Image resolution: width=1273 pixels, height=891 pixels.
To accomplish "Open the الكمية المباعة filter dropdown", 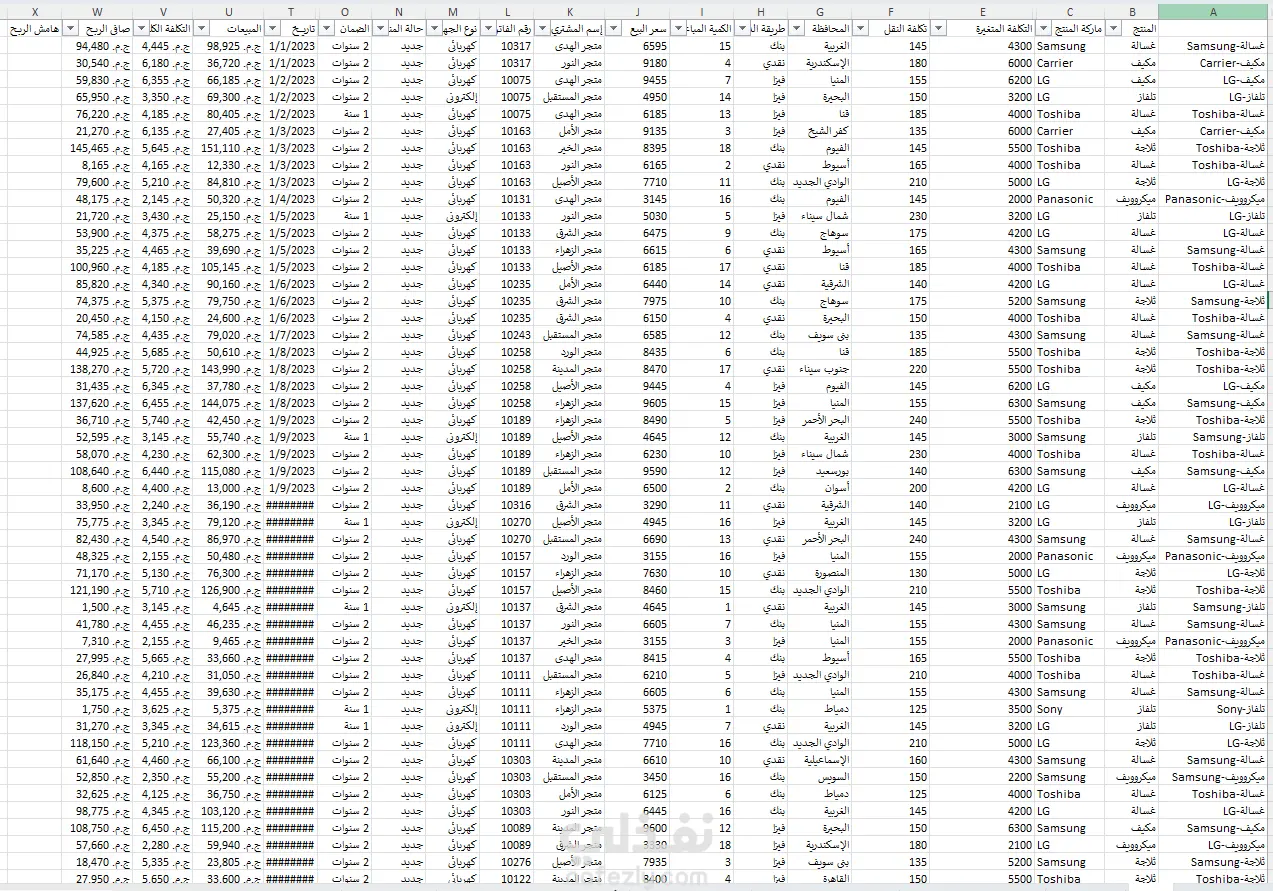I will (x=678, y=29).
